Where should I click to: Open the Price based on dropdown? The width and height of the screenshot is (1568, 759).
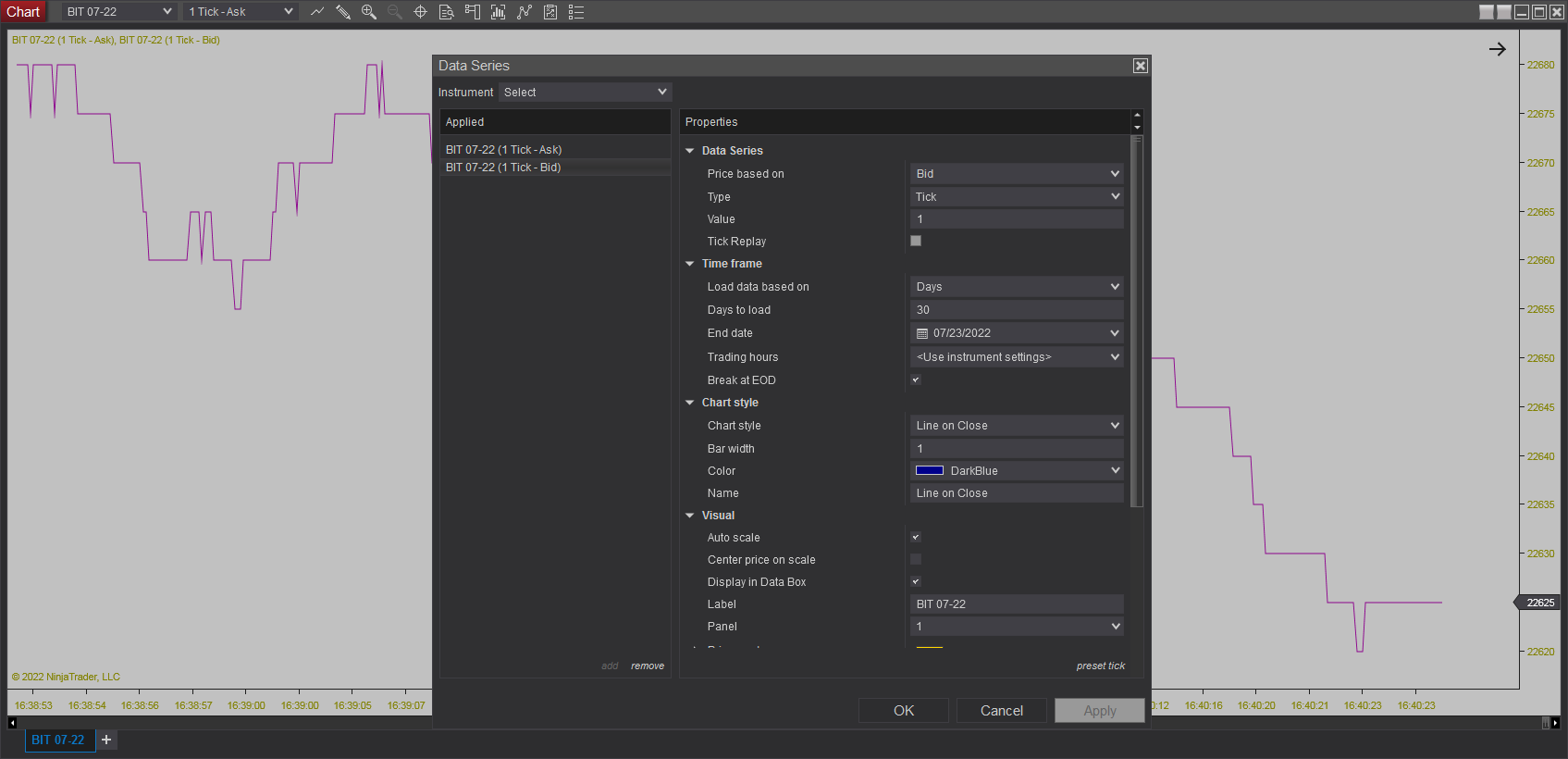(1017, 173)
